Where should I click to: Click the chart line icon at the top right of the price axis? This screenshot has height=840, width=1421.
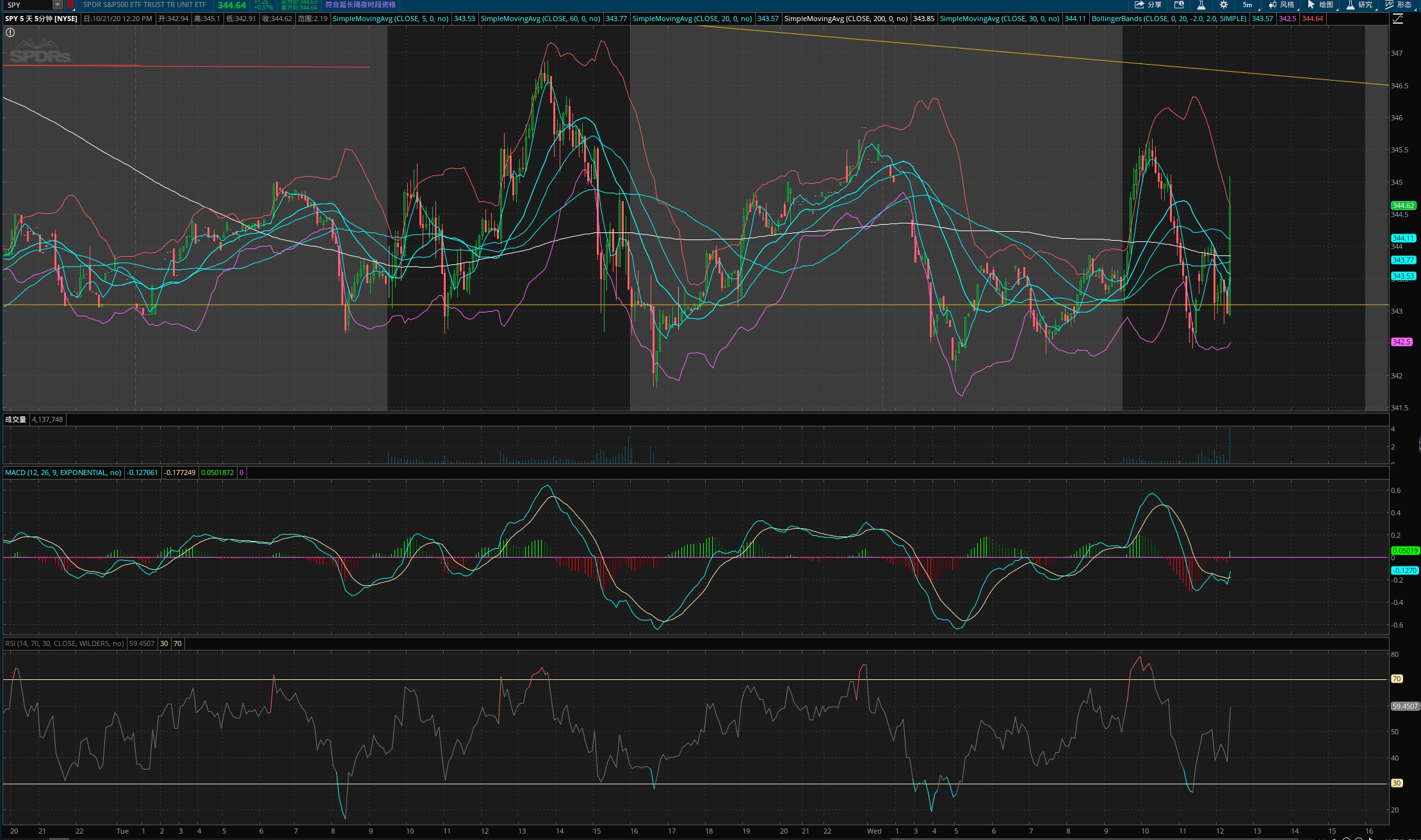coord(1397,19)
